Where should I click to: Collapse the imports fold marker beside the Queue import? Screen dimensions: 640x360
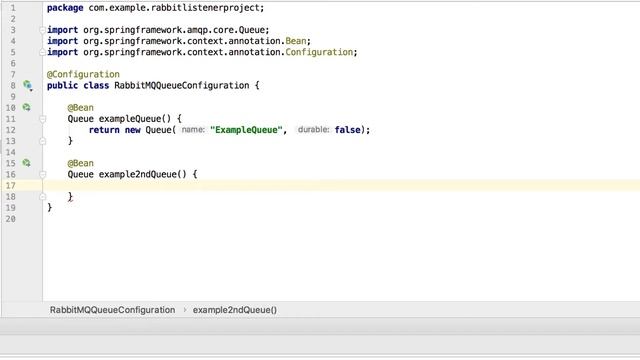(x=42, y=30)
